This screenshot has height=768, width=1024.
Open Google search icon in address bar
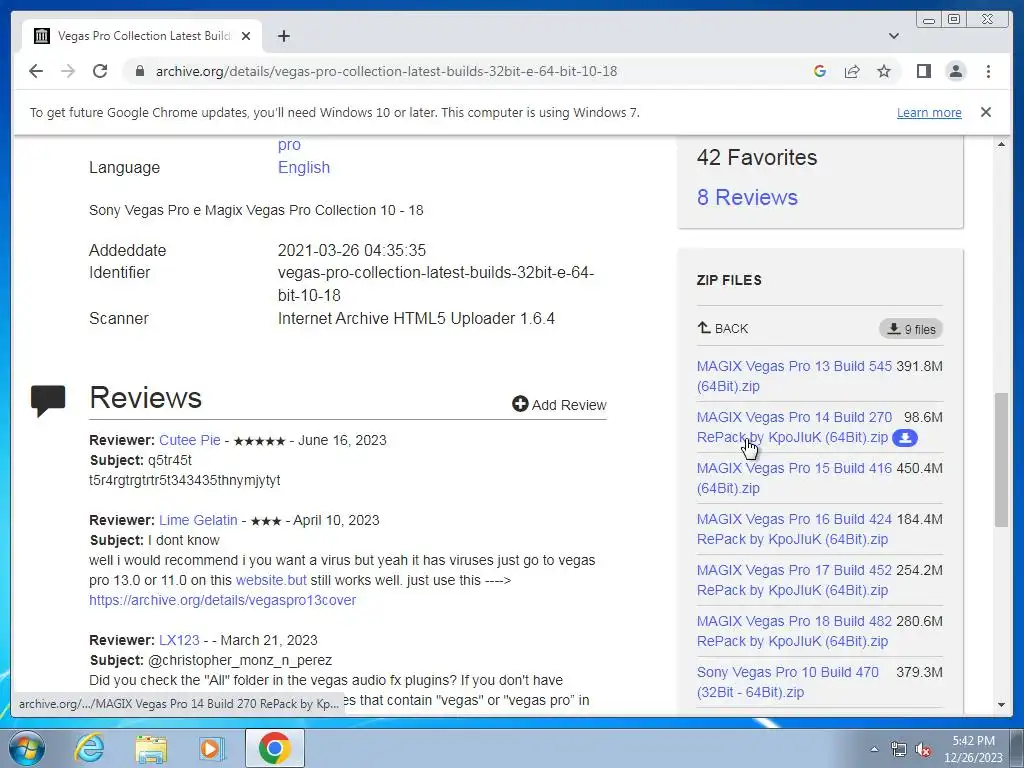click(820, 71)
